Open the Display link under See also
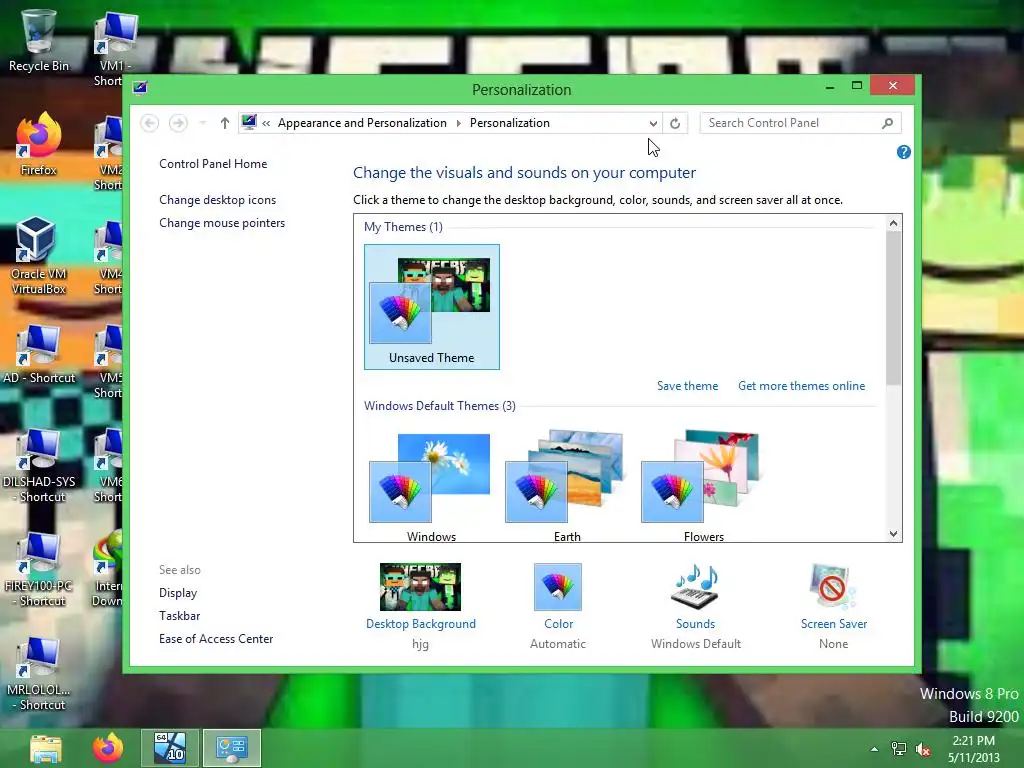 [178, 593]
